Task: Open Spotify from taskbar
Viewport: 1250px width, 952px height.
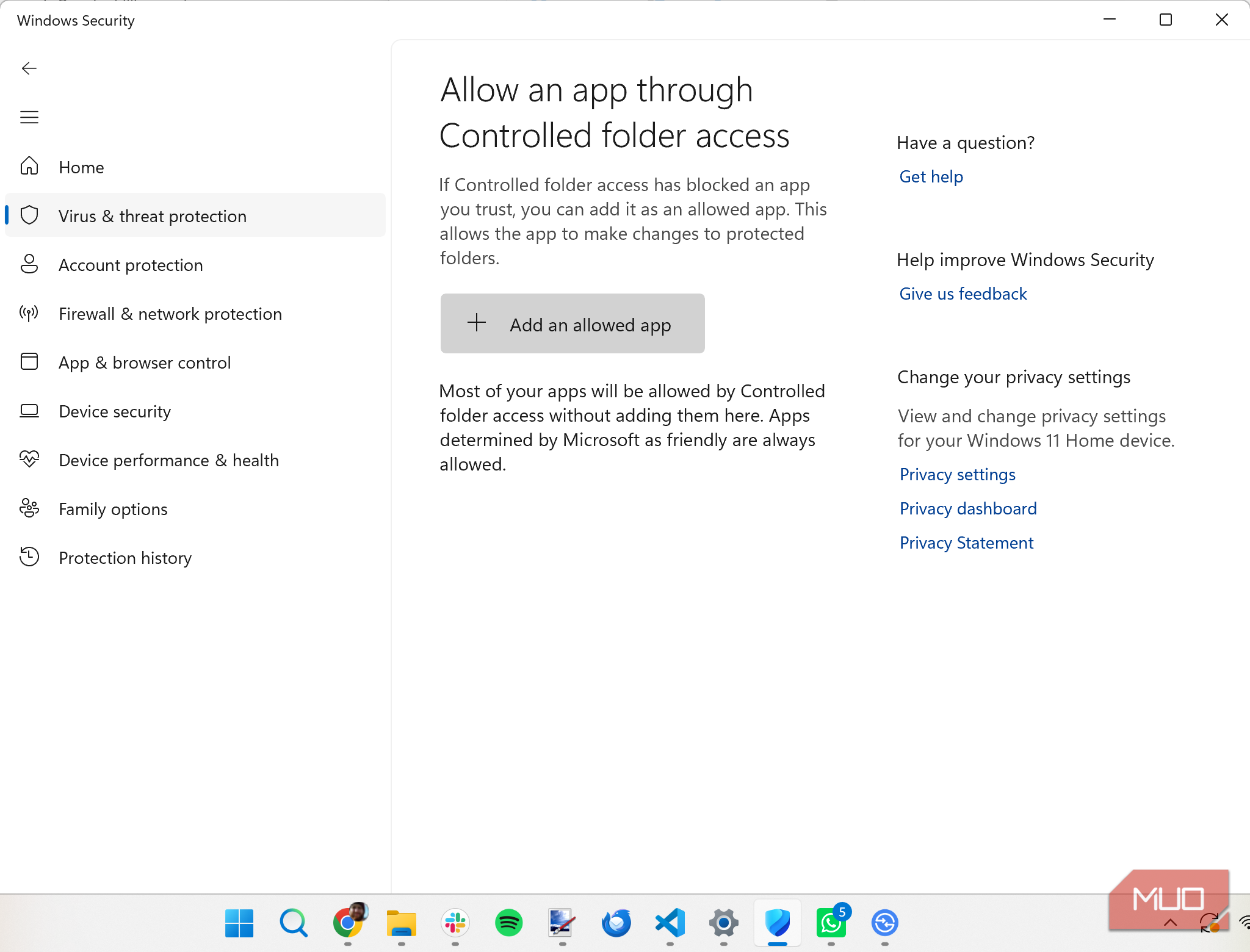Action: [x=509, y=923]
